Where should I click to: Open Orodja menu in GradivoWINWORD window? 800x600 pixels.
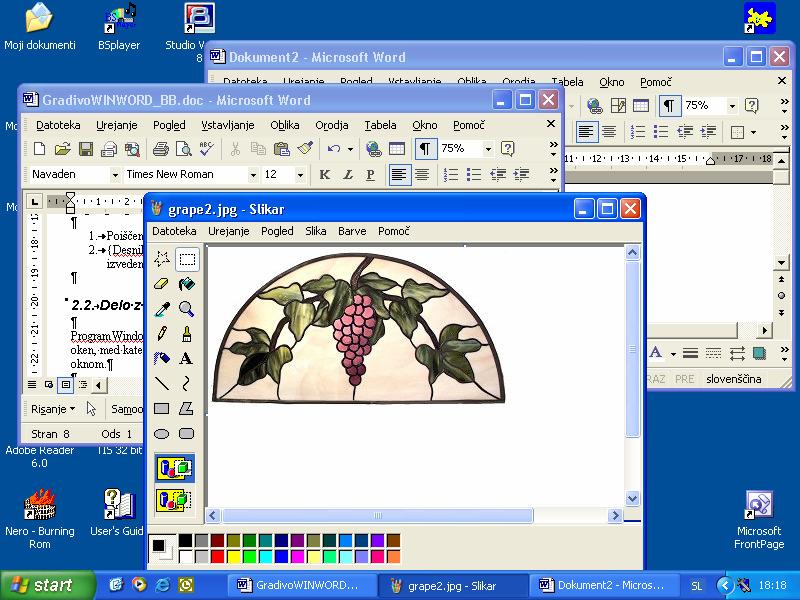[x=332, y=125]
